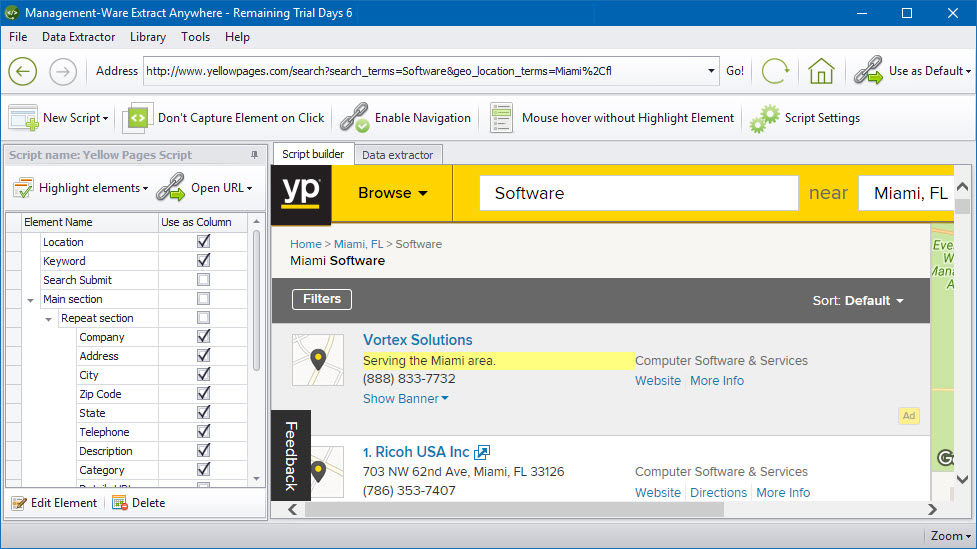Click the browser Forward arrow icon
The width and height of the screenshot is (977, 549).
[x=63, y=71]
